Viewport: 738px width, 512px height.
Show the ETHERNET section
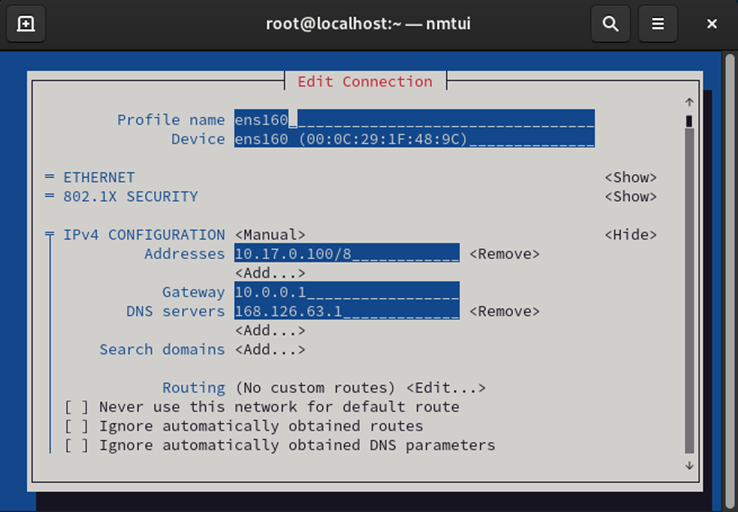[631, 177]
